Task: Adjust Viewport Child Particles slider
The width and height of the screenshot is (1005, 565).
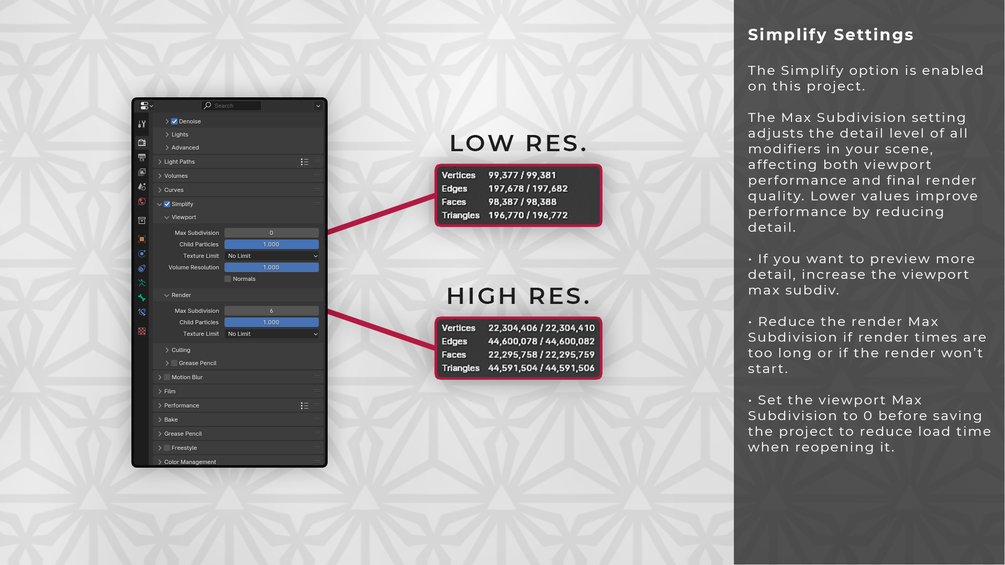Action: (272, 244)
